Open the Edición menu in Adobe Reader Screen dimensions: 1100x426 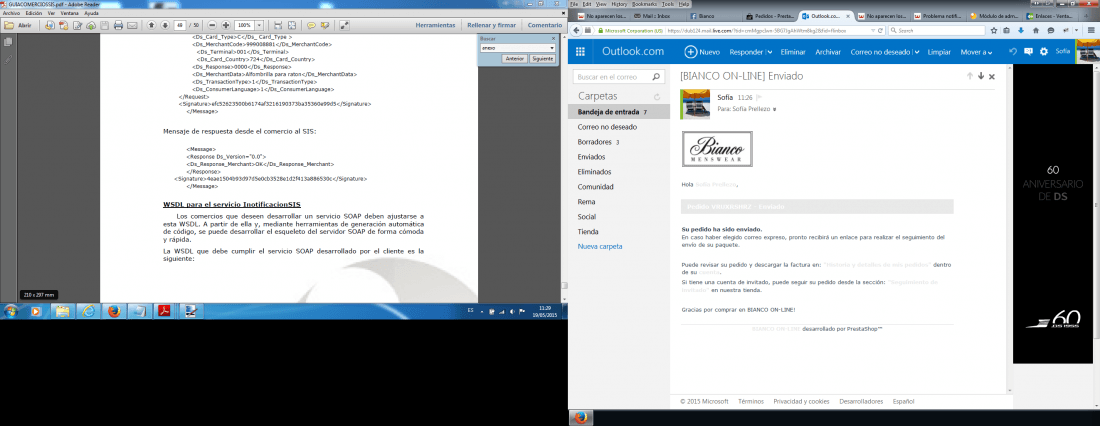coord(34,13)
